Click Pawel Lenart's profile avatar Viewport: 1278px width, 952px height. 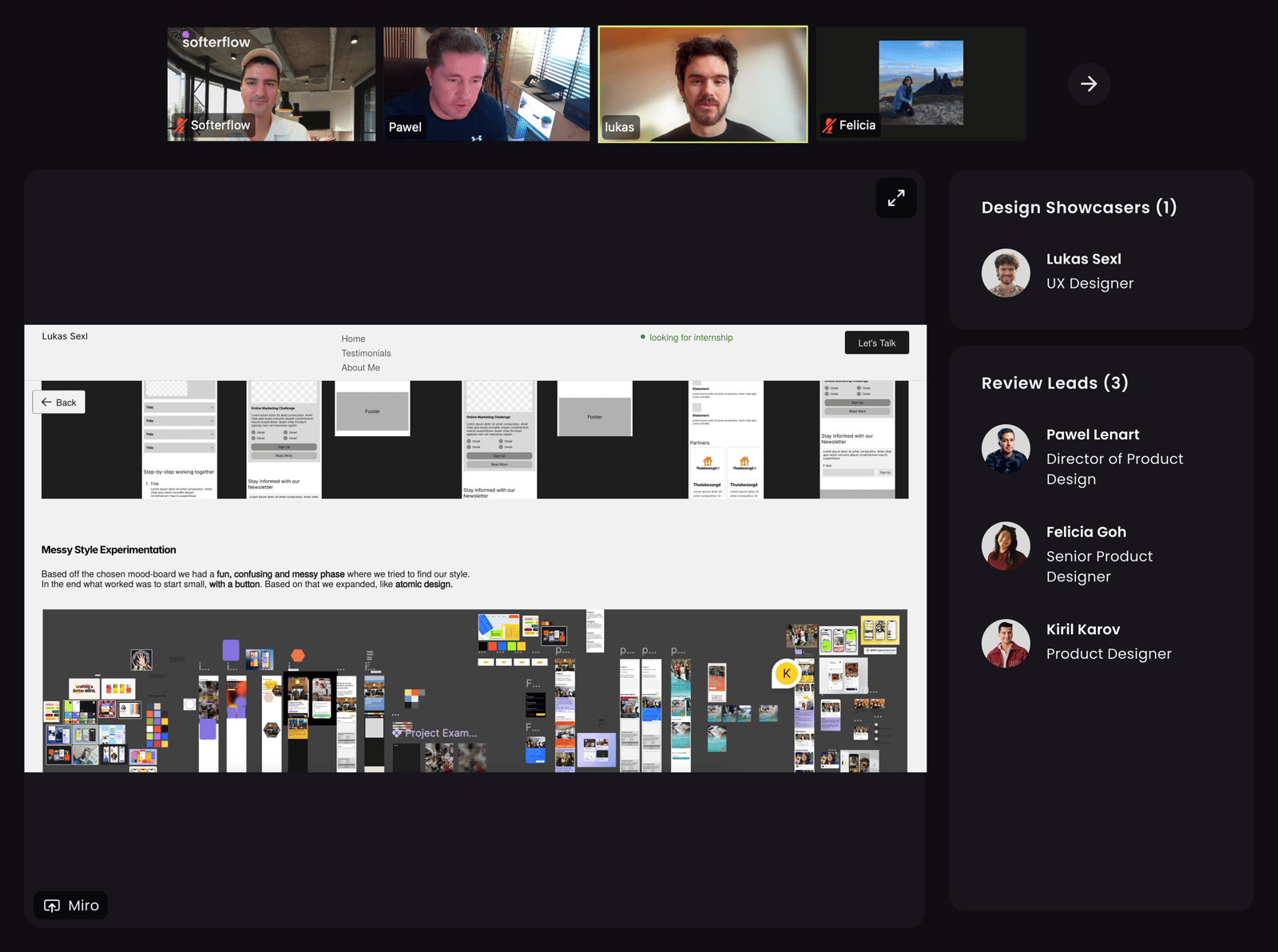coord(1006,448)
